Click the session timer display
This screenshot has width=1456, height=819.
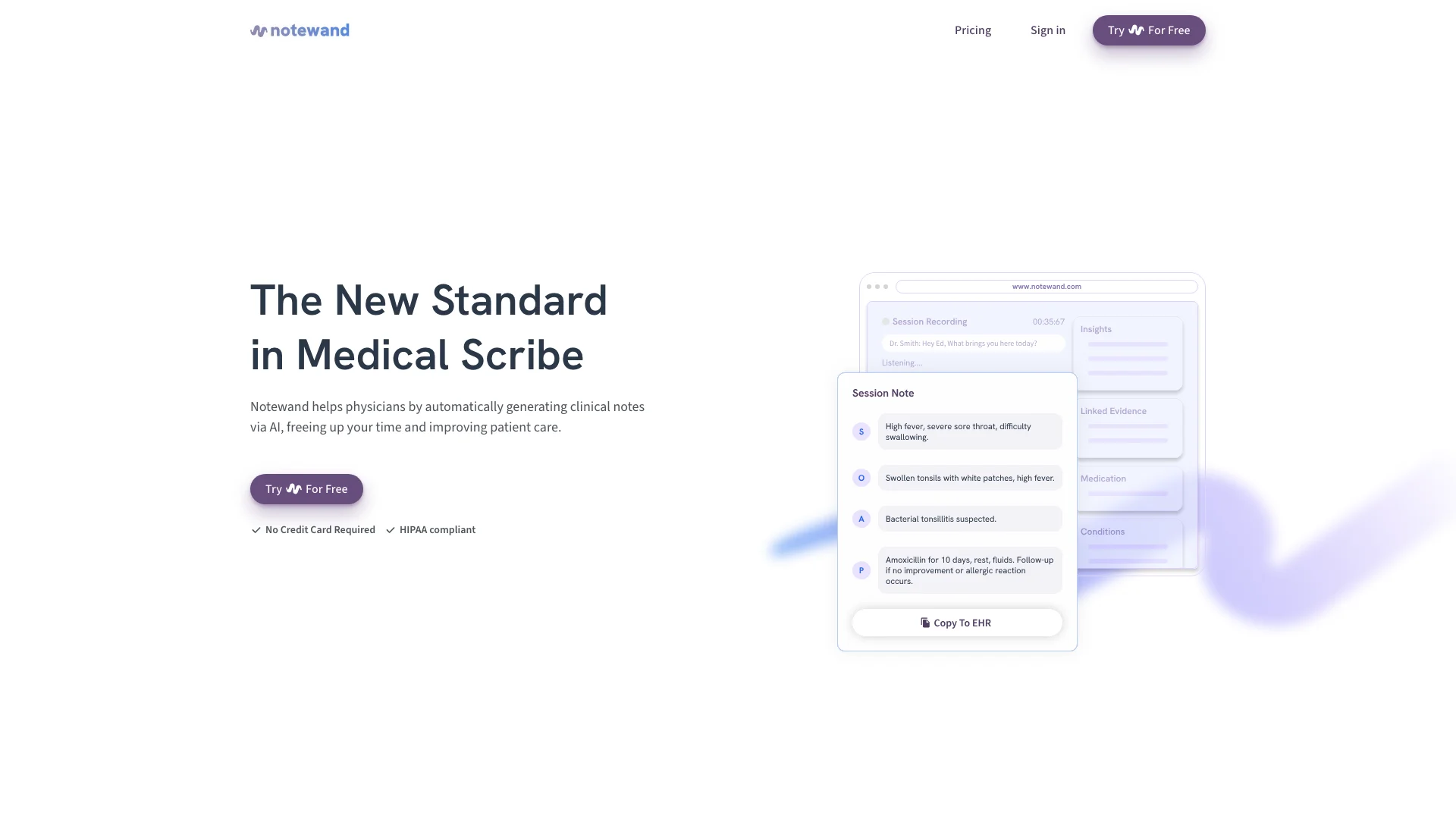tap(1048, 321)
